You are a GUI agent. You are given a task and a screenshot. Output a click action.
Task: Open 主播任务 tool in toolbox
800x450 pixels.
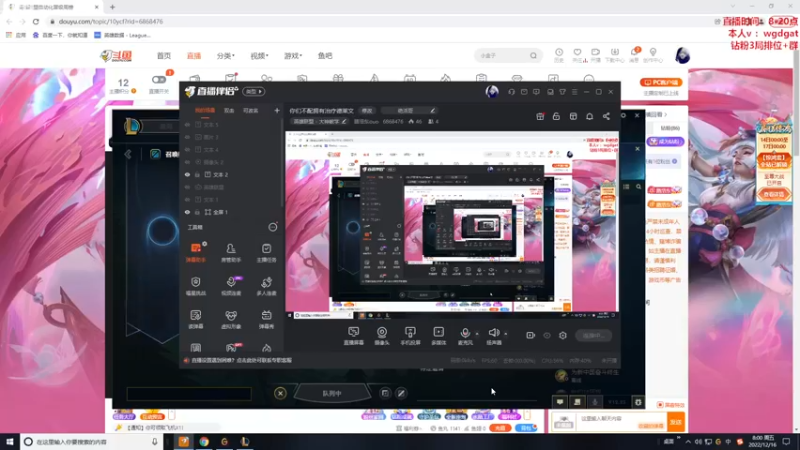click(x=266, y=253)
